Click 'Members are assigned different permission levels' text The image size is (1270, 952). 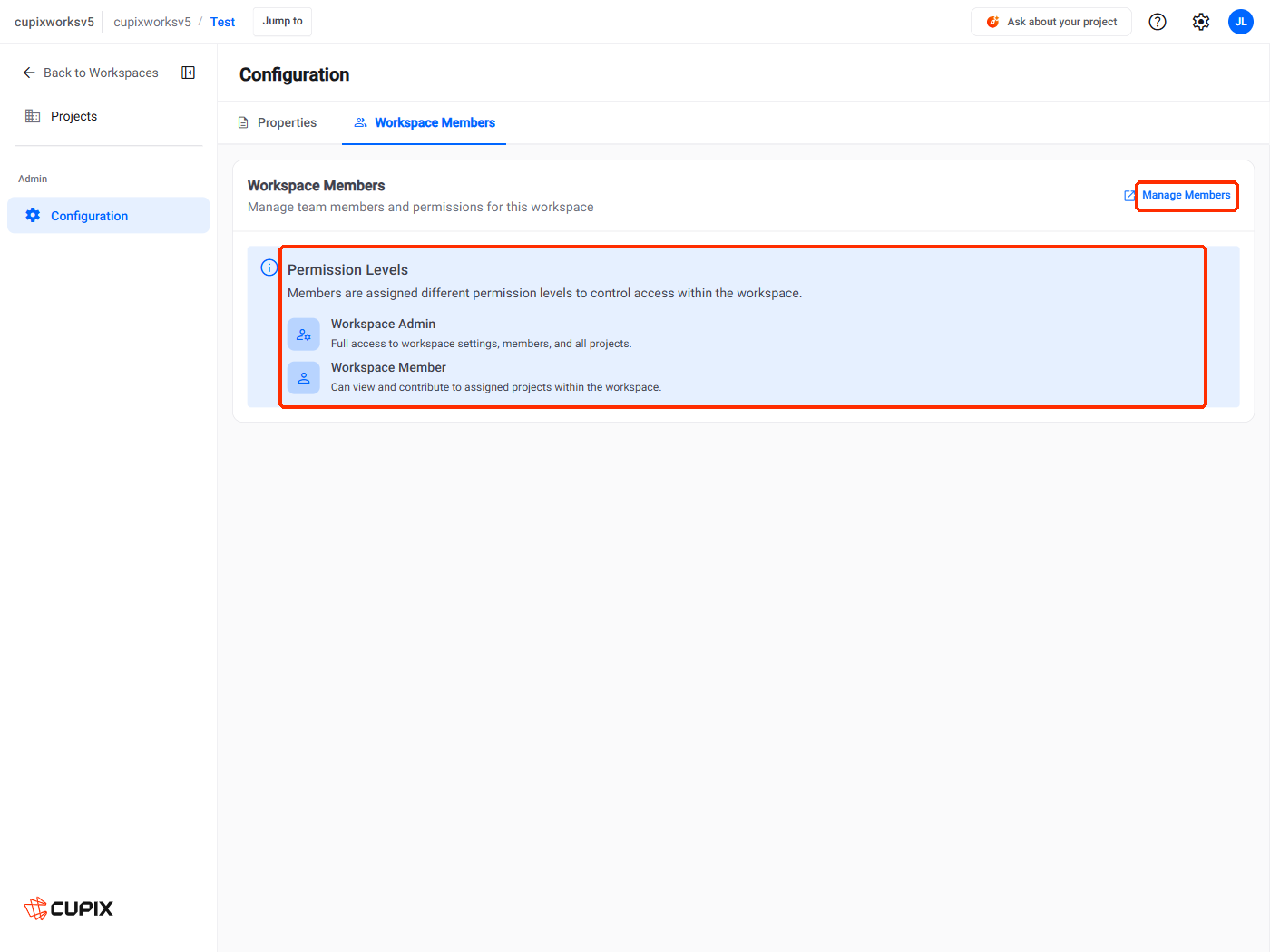click(x=544, y=293)
